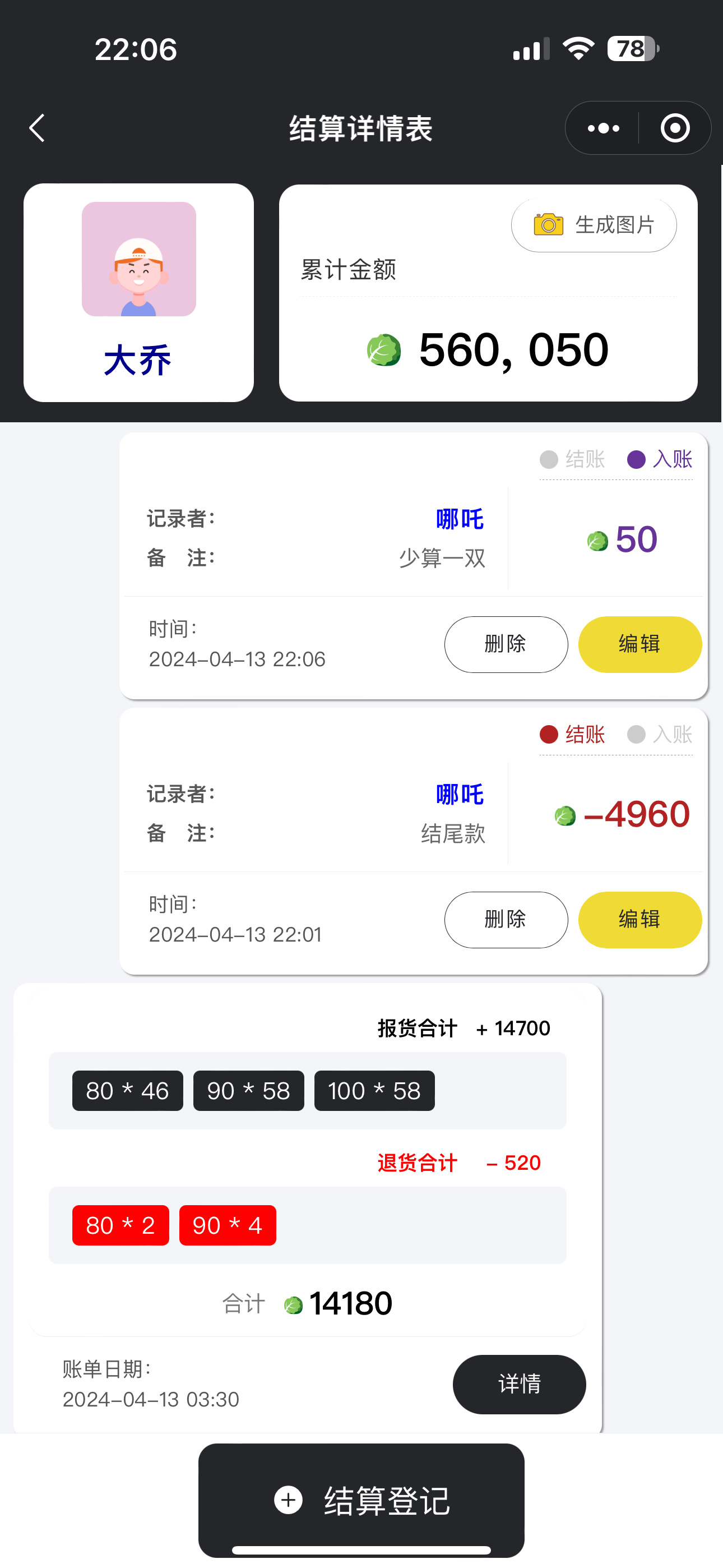Tap the black 90 * 58 tag

point(248,1091)
